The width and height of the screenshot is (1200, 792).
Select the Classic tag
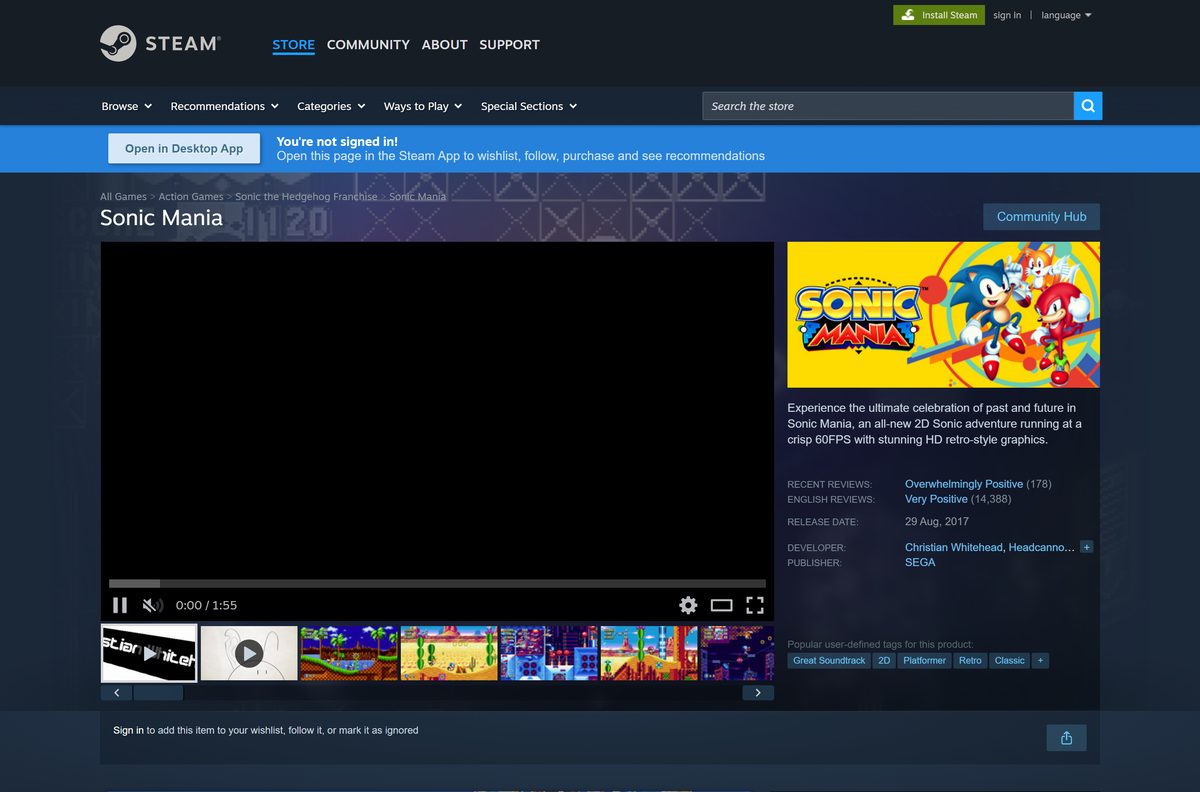tap(1010, 661)
